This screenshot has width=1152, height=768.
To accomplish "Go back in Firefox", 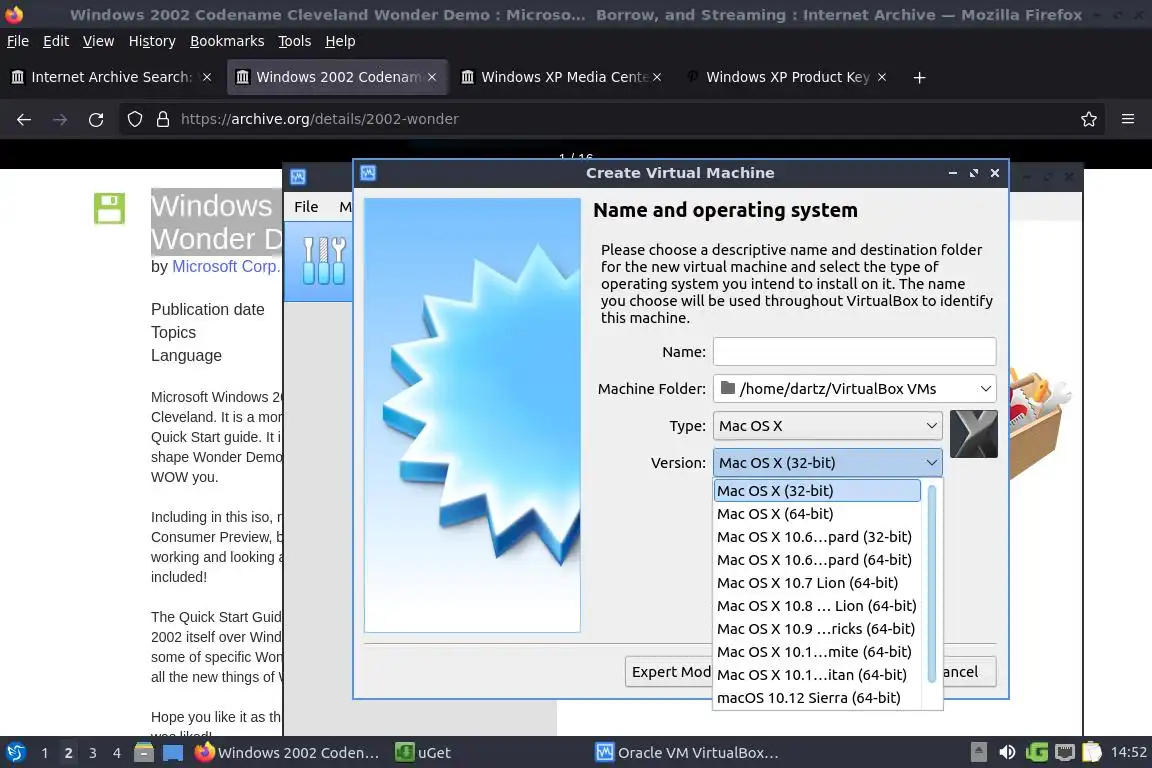I will (24, 119).
